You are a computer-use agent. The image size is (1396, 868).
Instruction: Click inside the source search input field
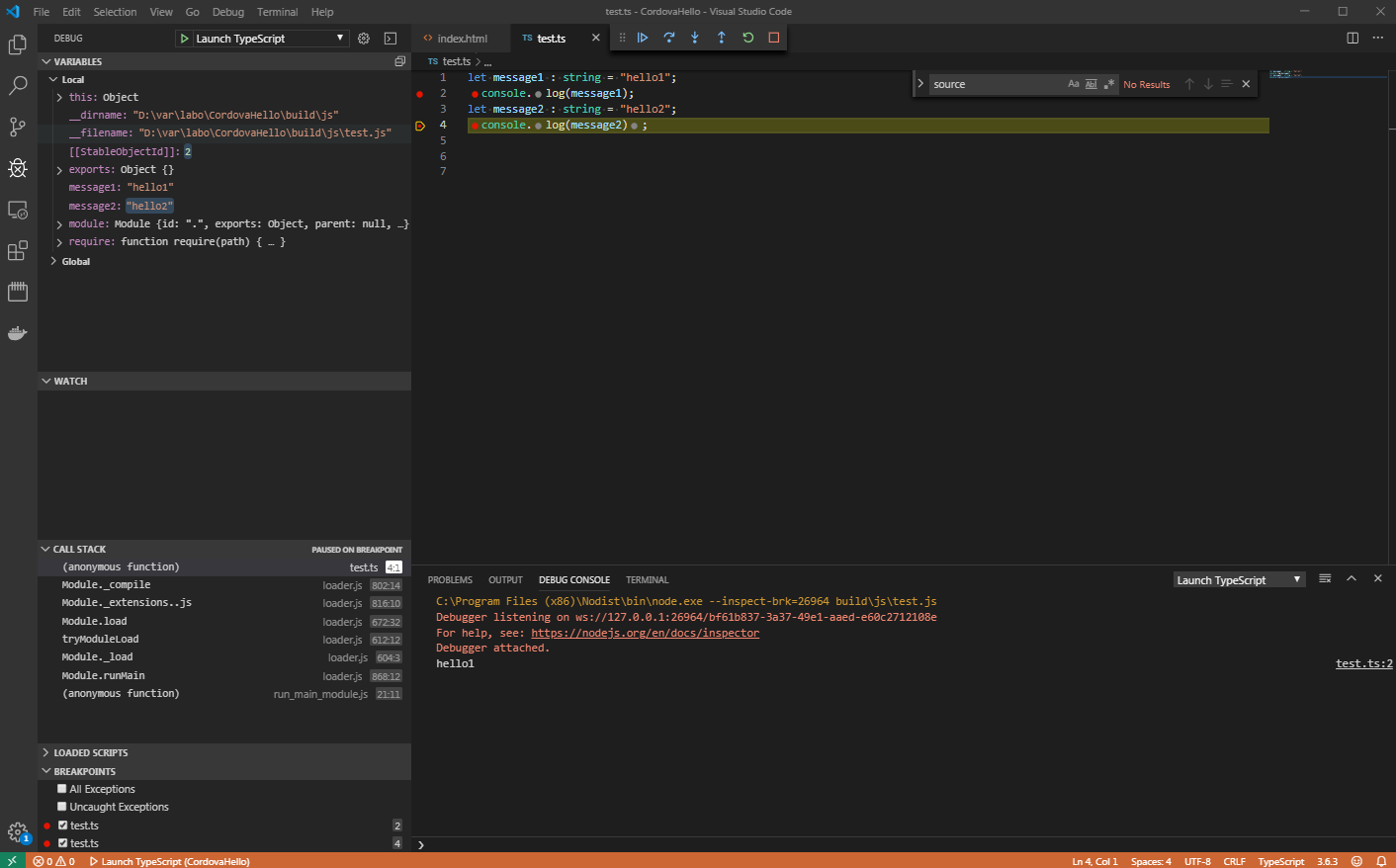pyautogui.click(x=999, y=84)
